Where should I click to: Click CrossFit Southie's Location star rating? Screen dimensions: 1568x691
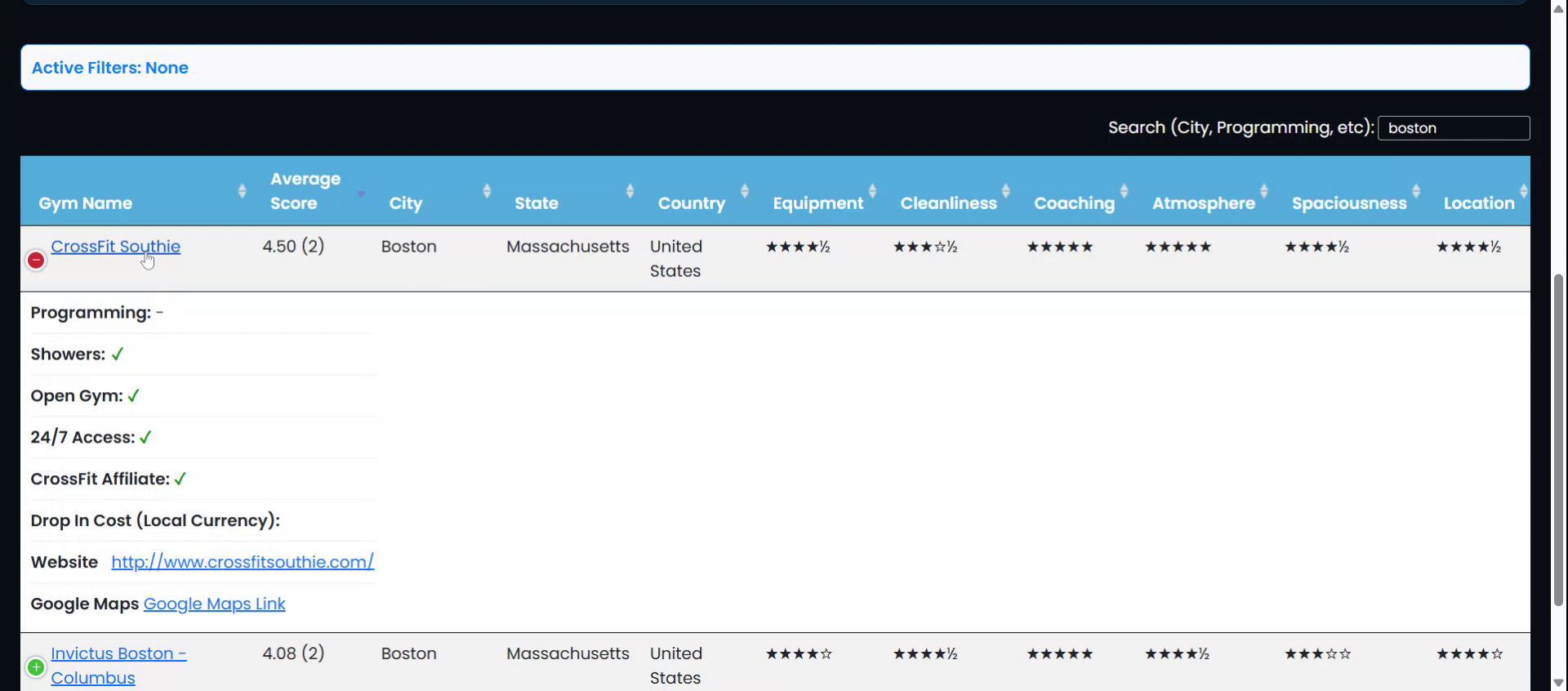[x=1468, y=247]
